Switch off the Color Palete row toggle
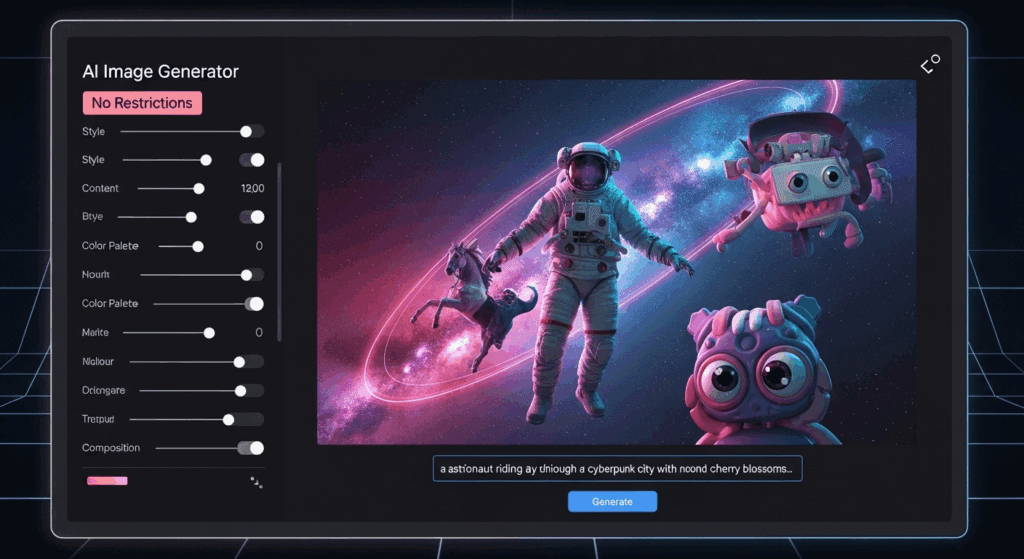Viewport: 1024px width, 559px height. click(x=253, y=304)
